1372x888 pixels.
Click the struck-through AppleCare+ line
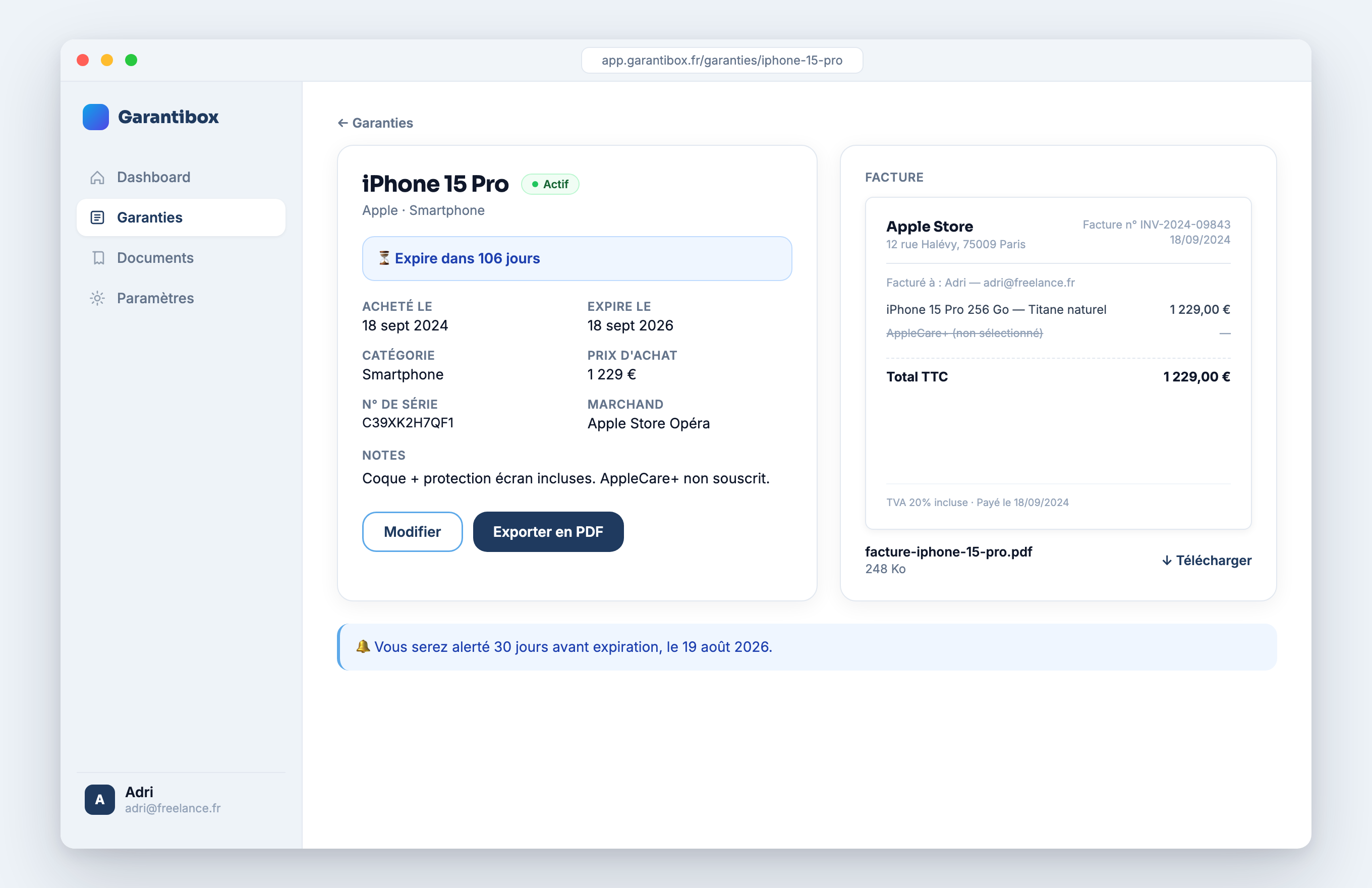pyautogui.click(x=964, y=334)
